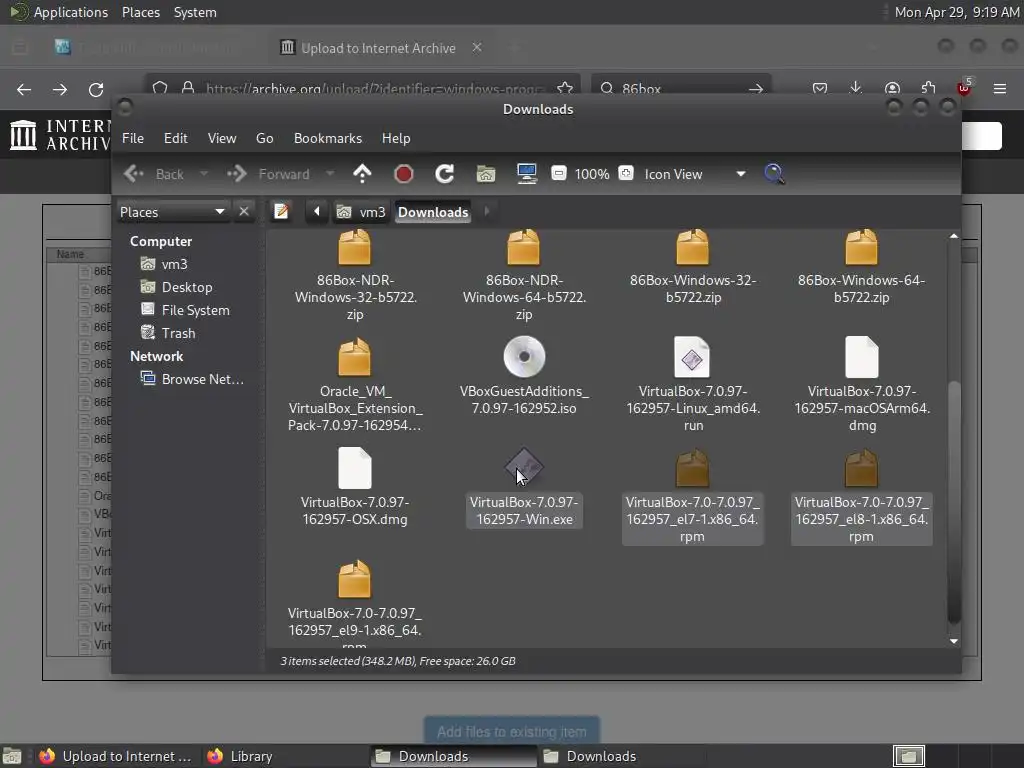Select 86Box-Windows-64-b5722.zip archive icon
1024x768 pixels.
[861, 249]
